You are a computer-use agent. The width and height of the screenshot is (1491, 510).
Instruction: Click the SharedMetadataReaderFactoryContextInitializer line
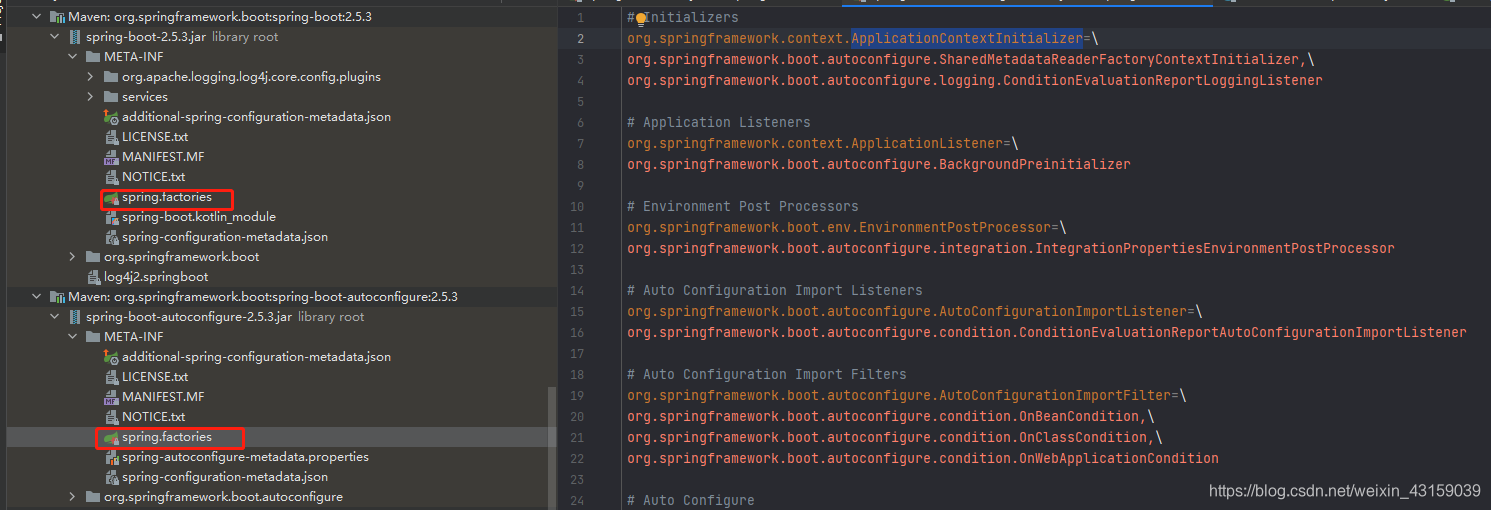[971, 59]
